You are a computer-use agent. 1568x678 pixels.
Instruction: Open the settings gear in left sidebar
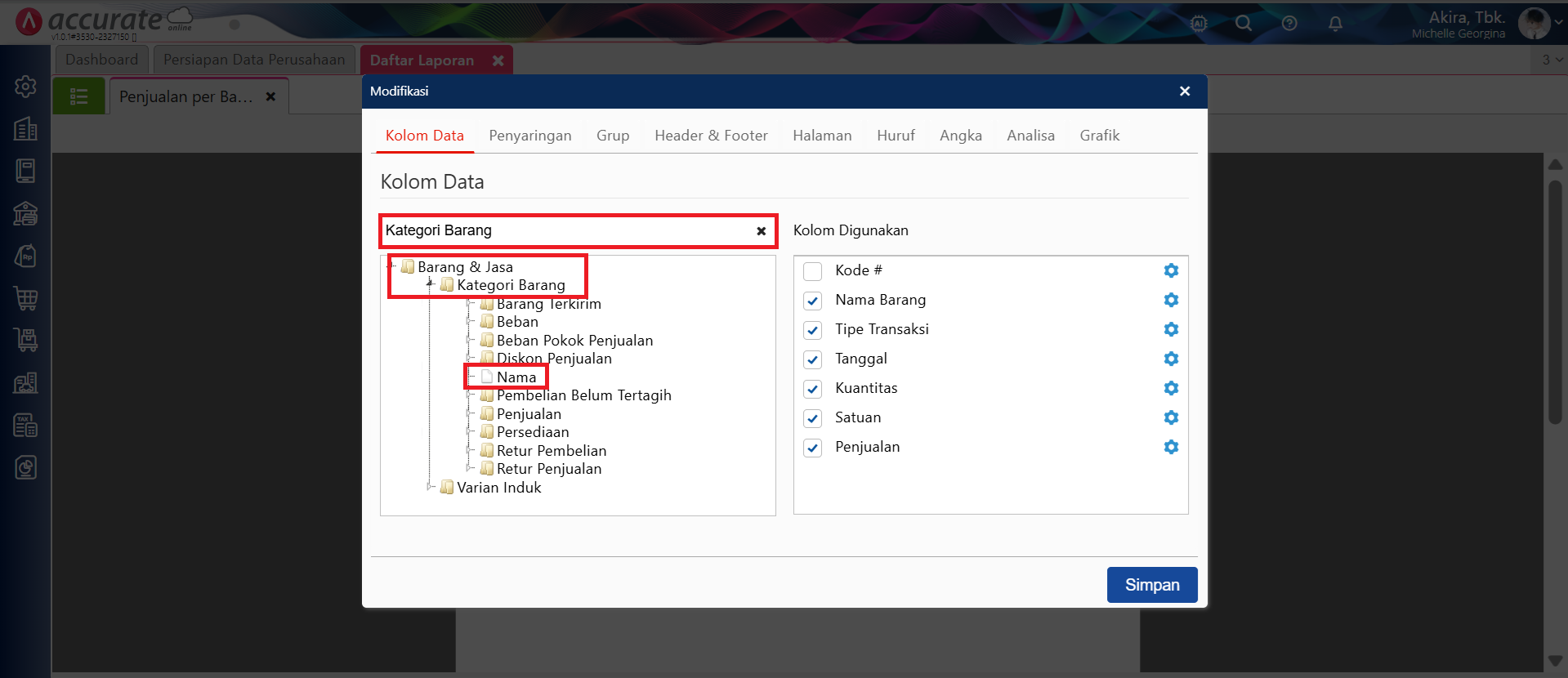pyautogui.click(x=25, y=86)
